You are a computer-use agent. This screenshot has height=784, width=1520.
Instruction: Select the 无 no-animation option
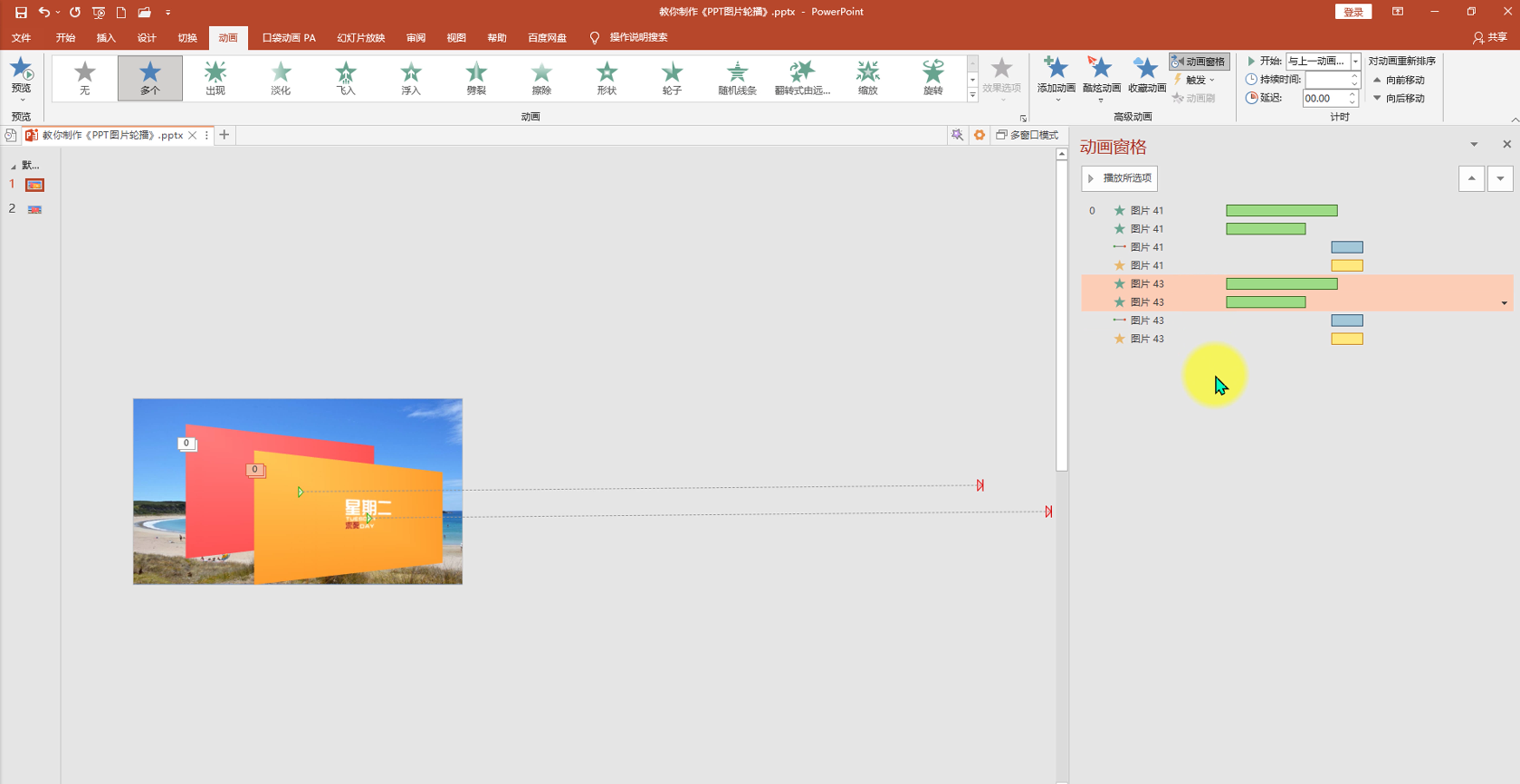click(85, 78)
